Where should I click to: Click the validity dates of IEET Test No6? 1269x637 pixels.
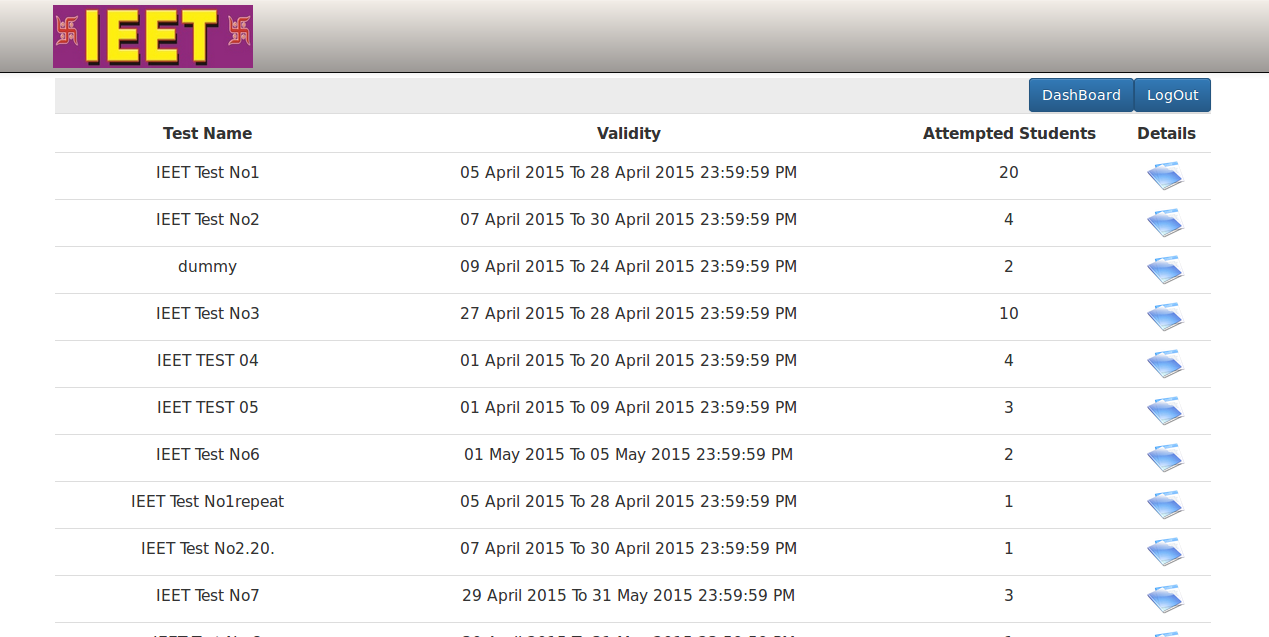tap(628, 455)
